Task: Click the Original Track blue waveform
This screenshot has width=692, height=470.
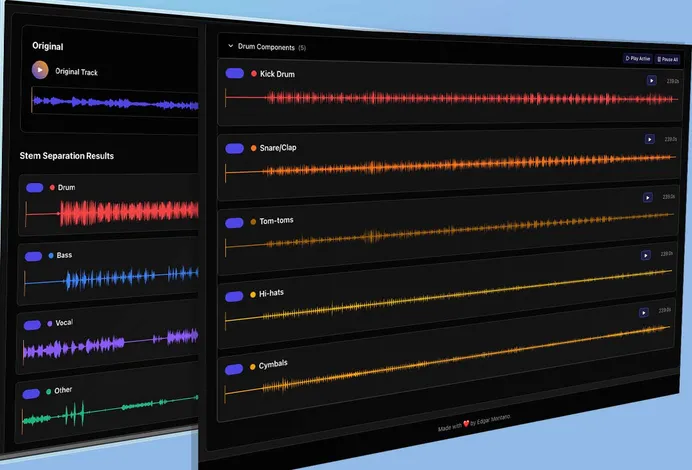Action: click(115, 102)
